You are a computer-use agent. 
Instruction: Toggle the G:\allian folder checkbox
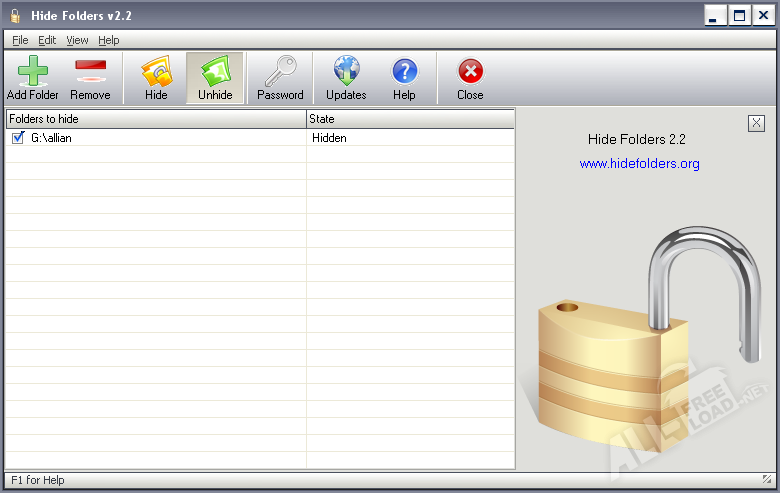tap(17, 138)
